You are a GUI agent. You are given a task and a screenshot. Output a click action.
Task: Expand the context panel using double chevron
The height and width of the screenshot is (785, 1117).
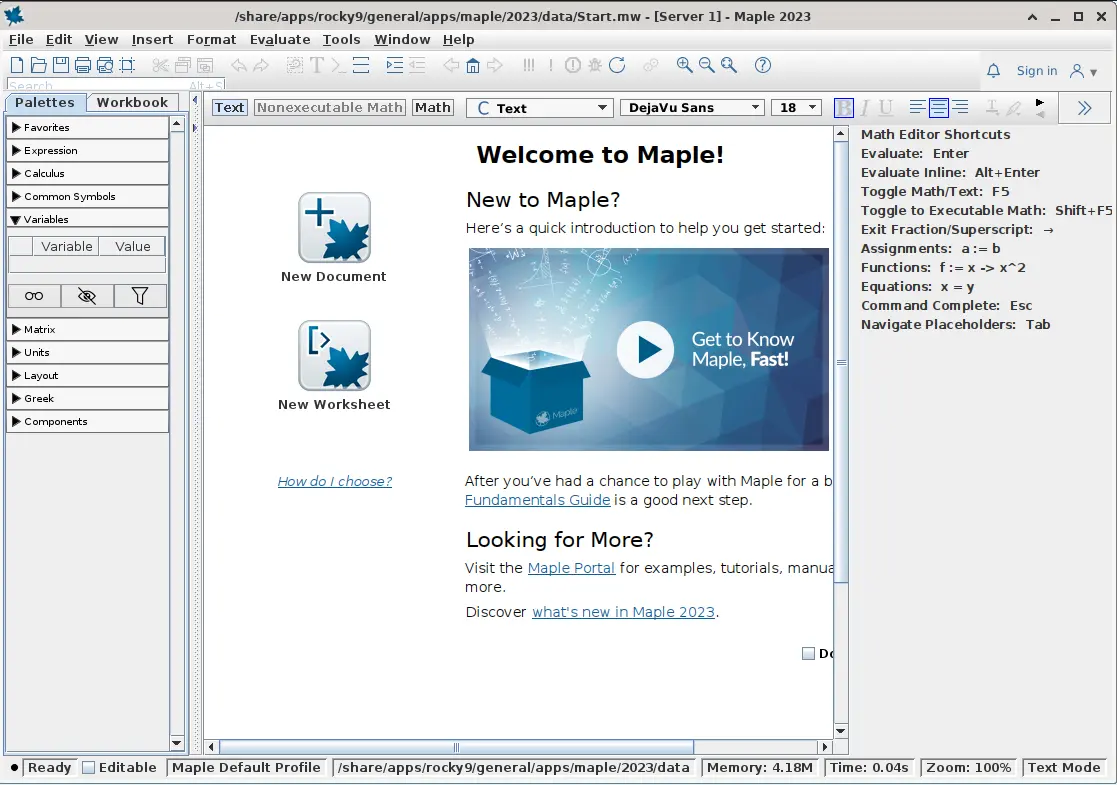(1084, 108)
